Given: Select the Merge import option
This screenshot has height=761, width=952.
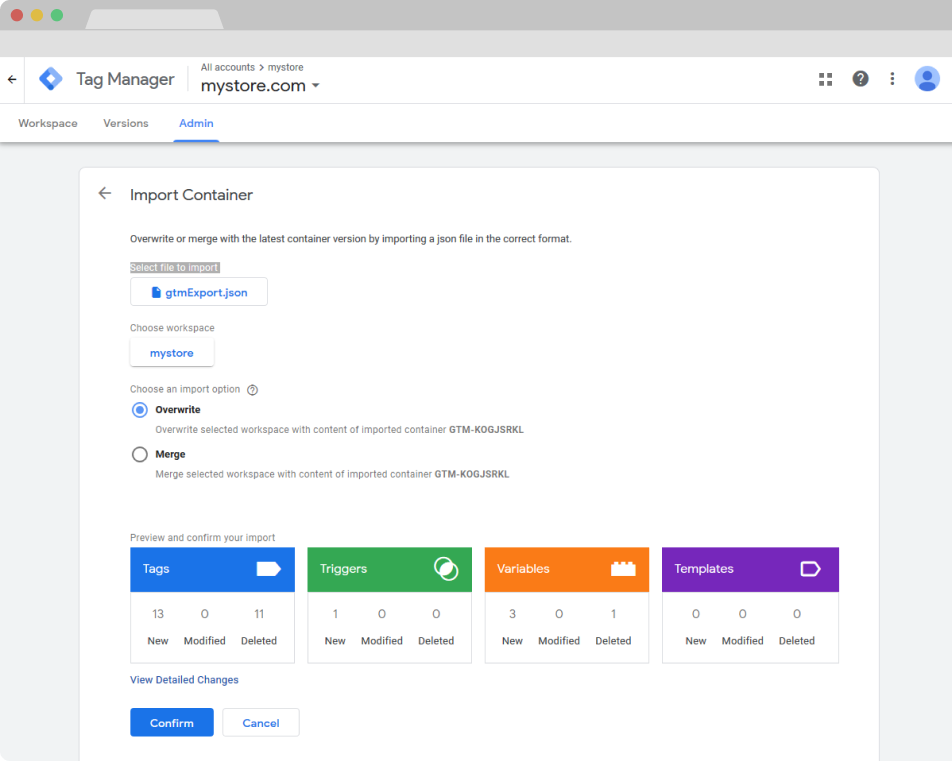Looking at the screenshot, I should (x=139, y=454).
